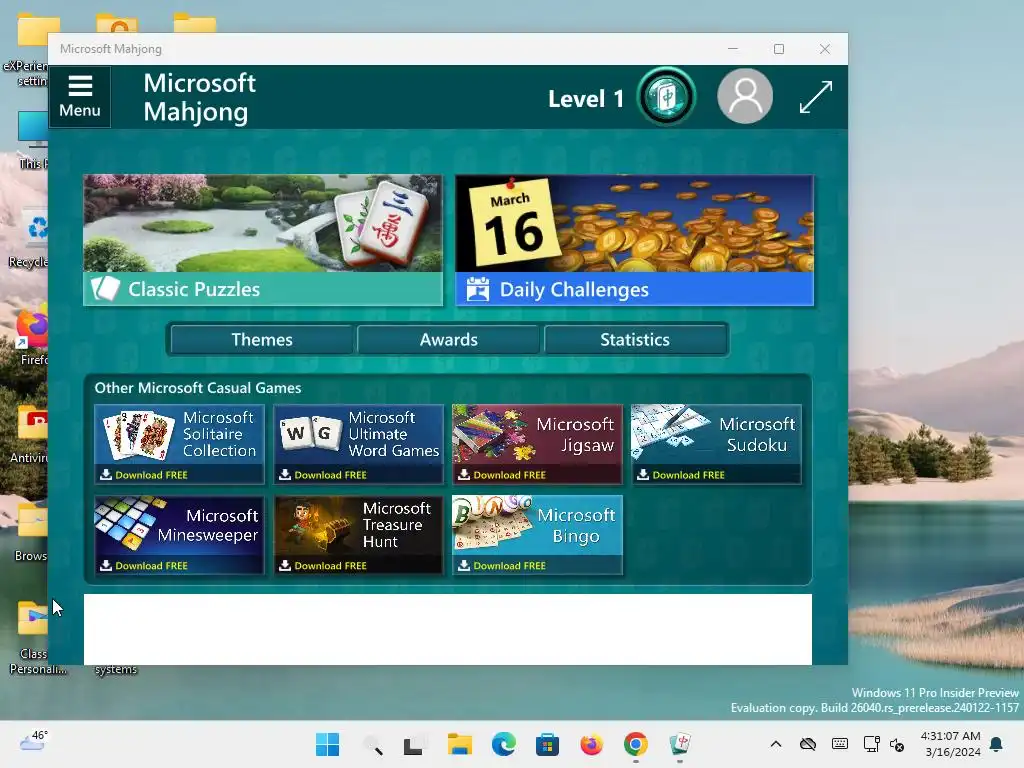Click the Windows Start button

coord(327,744)
